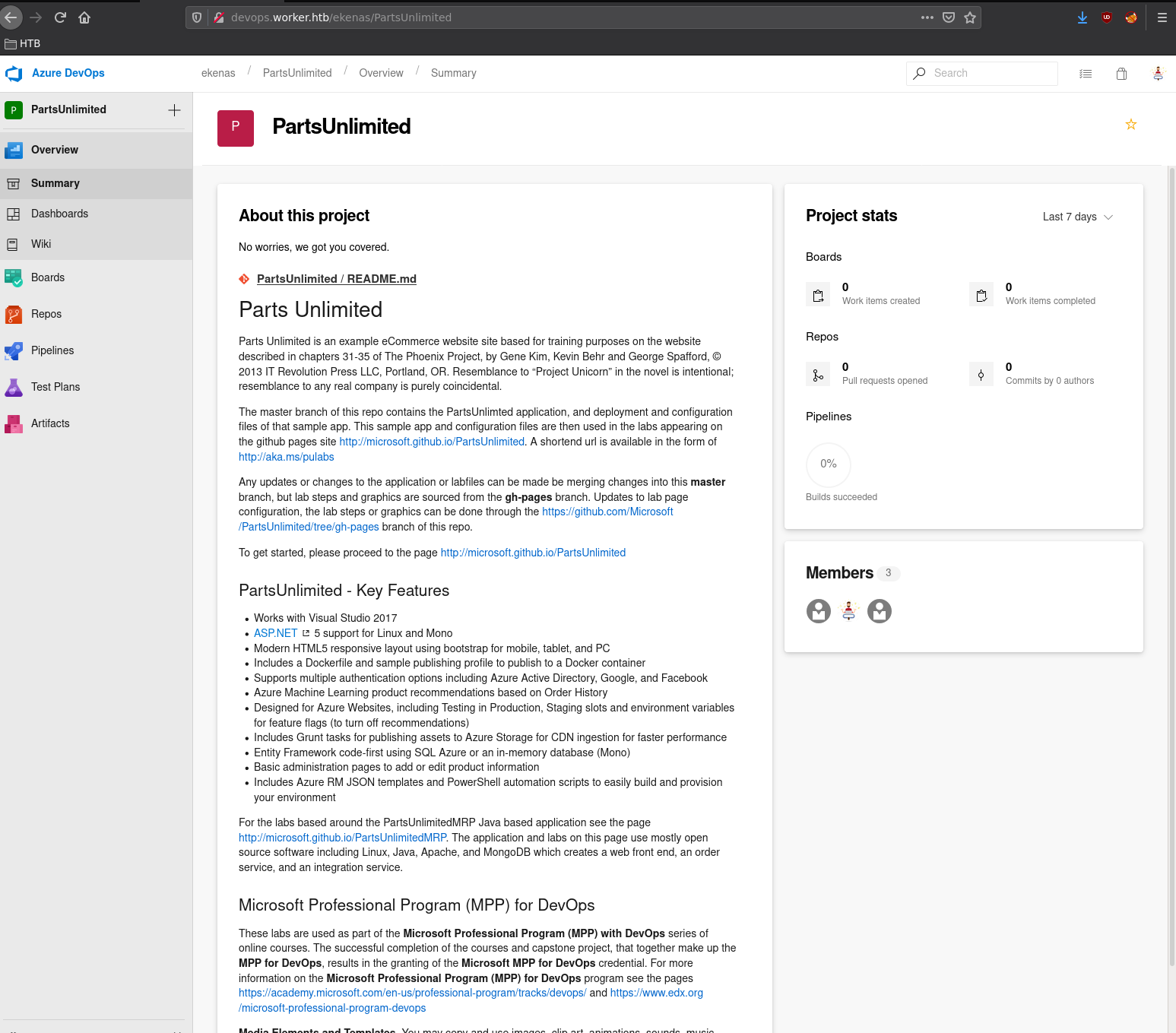Image resolution: width=1176 pixels, height=1033 pixels.
Task: Click the Work items created icon
Action: point(818,294)
